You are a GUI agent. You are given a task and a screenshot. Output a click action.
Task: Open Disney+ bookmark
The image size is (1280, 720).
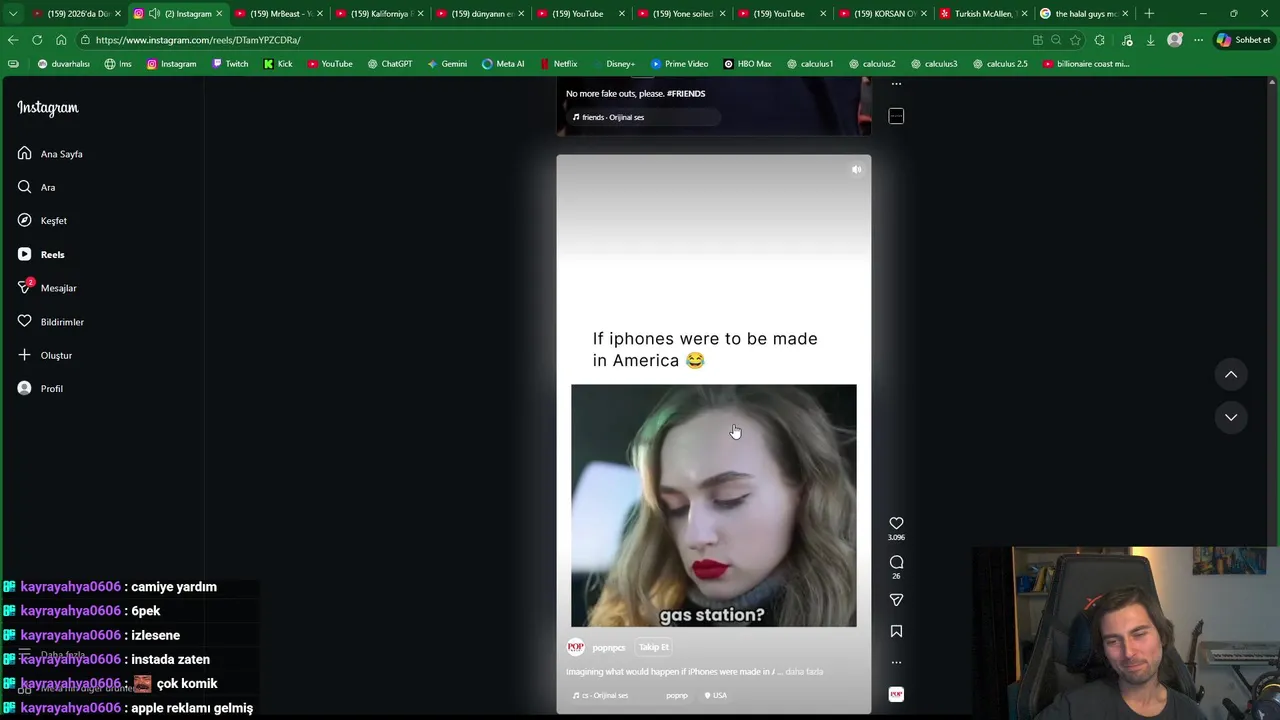613,64
